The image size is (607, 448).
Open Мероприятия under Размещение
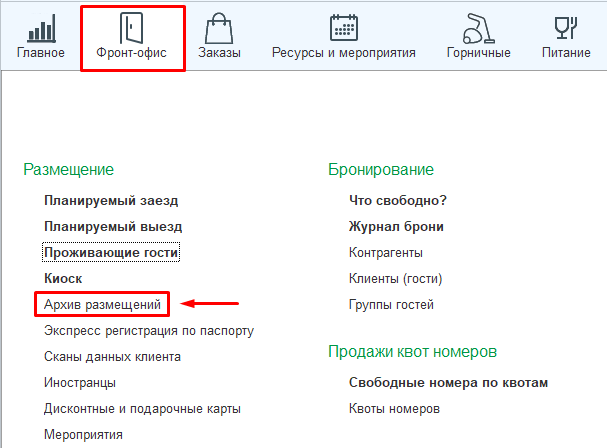pos(83,434)
